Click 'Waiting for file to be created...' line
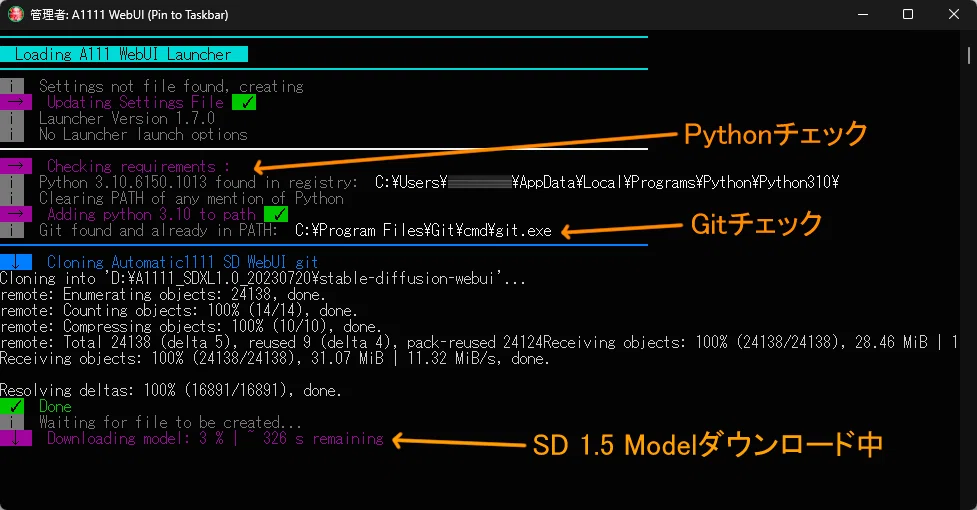This screenshot has width=977, height=510. point(170,423)
